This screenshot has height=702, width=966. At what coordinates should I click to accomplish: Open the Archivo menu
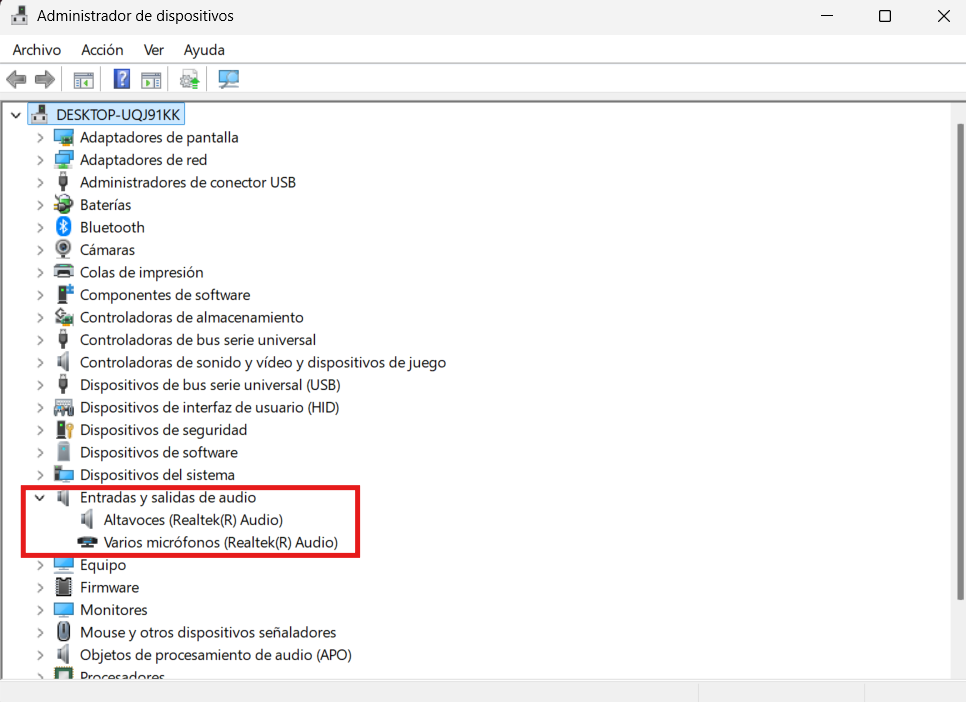37,50
